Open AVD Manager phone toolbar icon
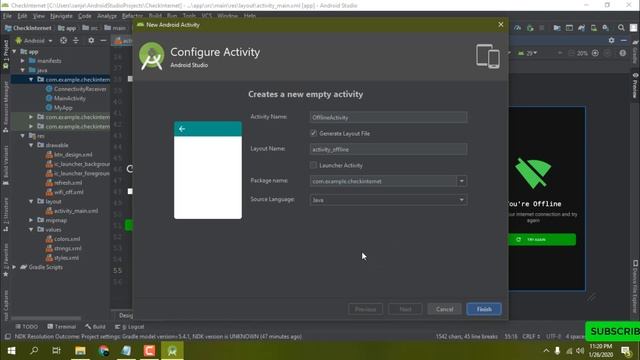The height and width of the screenshot is (360, 640). click(593, 28)
